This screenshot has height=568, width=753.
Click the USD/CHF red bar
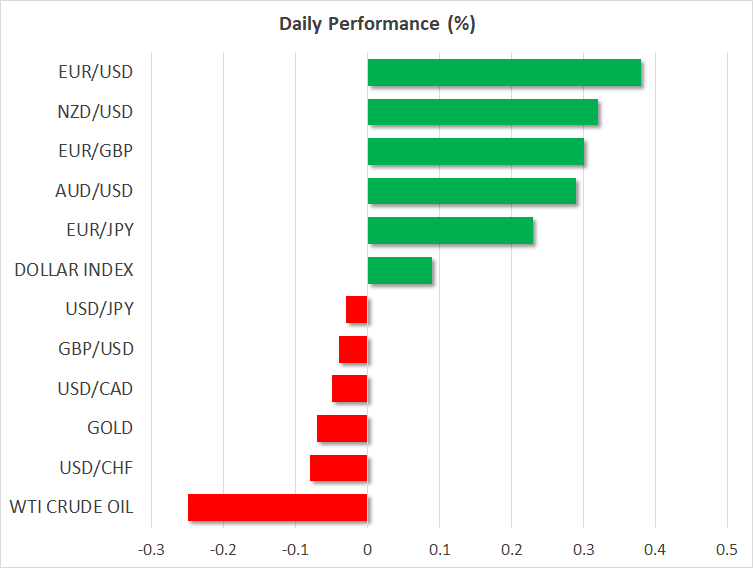[x=339, y=467]
